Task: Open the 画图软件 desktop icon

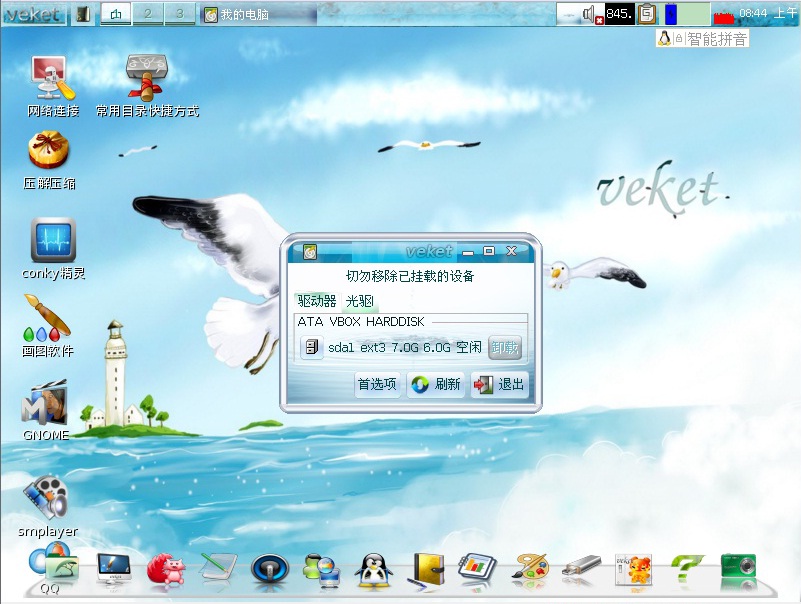Action: pyautogui.click(x=48, y=326)
